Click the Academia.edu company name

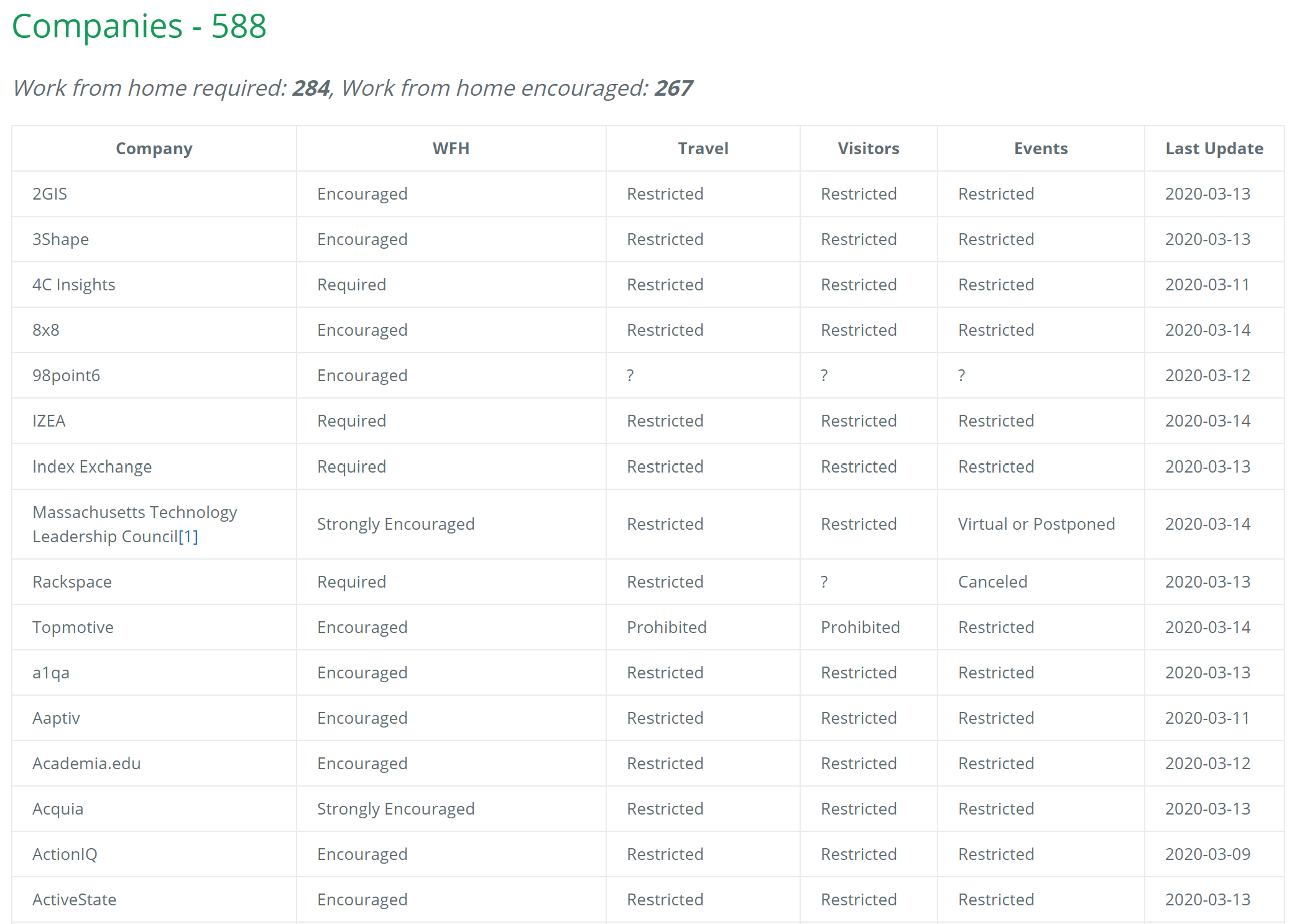pos(86,764)
